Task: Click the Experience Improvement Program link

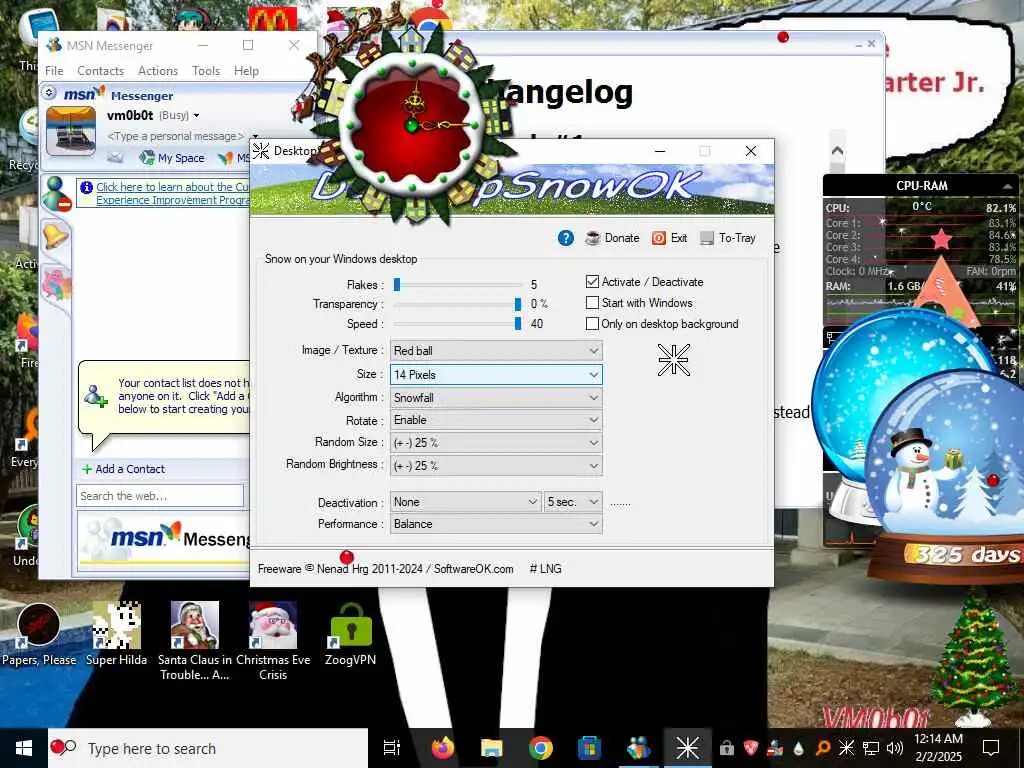Action: [173, 193]
